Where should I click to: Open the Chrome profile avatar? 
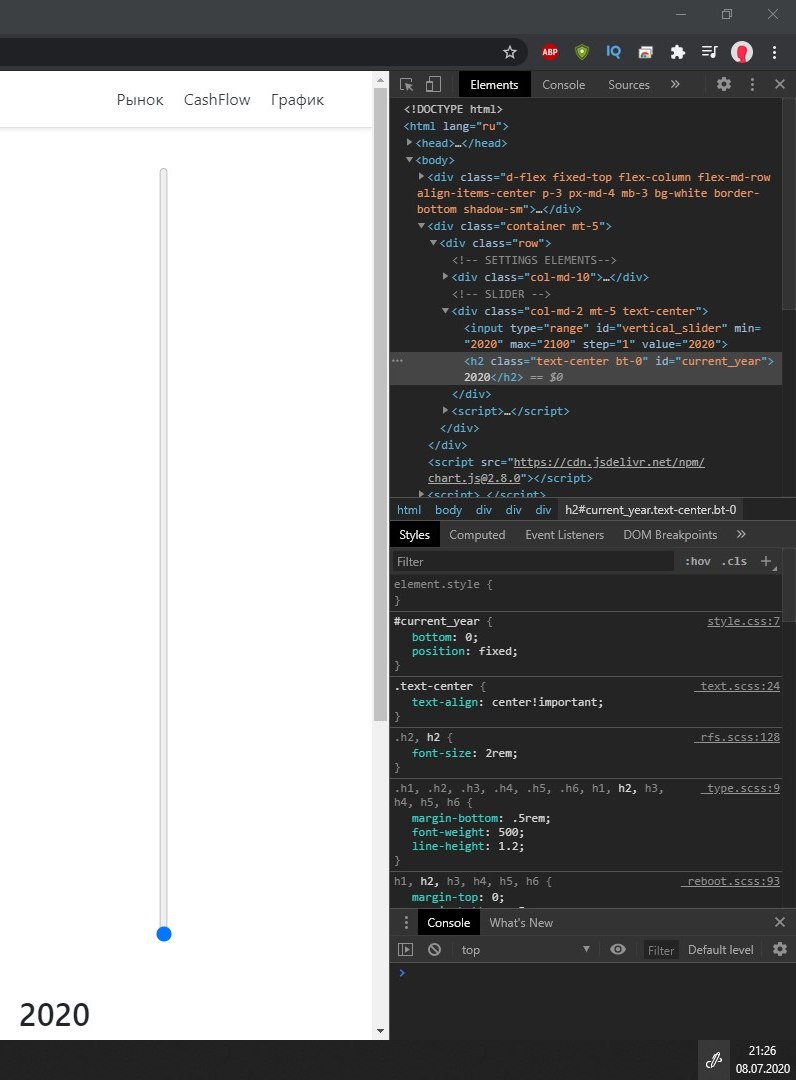(742, 52)
